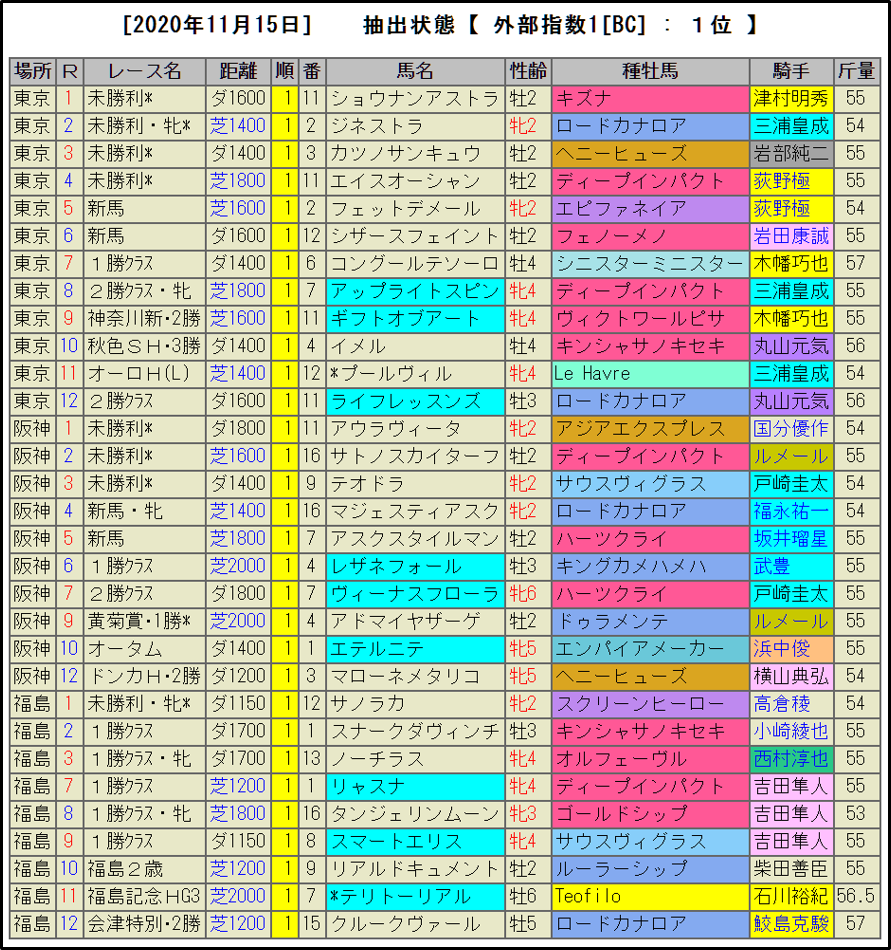The height and width of the screenshot is (950, 891).
Task: Open jockey 津村明秀 in first row
Action: tap(791, 98)
